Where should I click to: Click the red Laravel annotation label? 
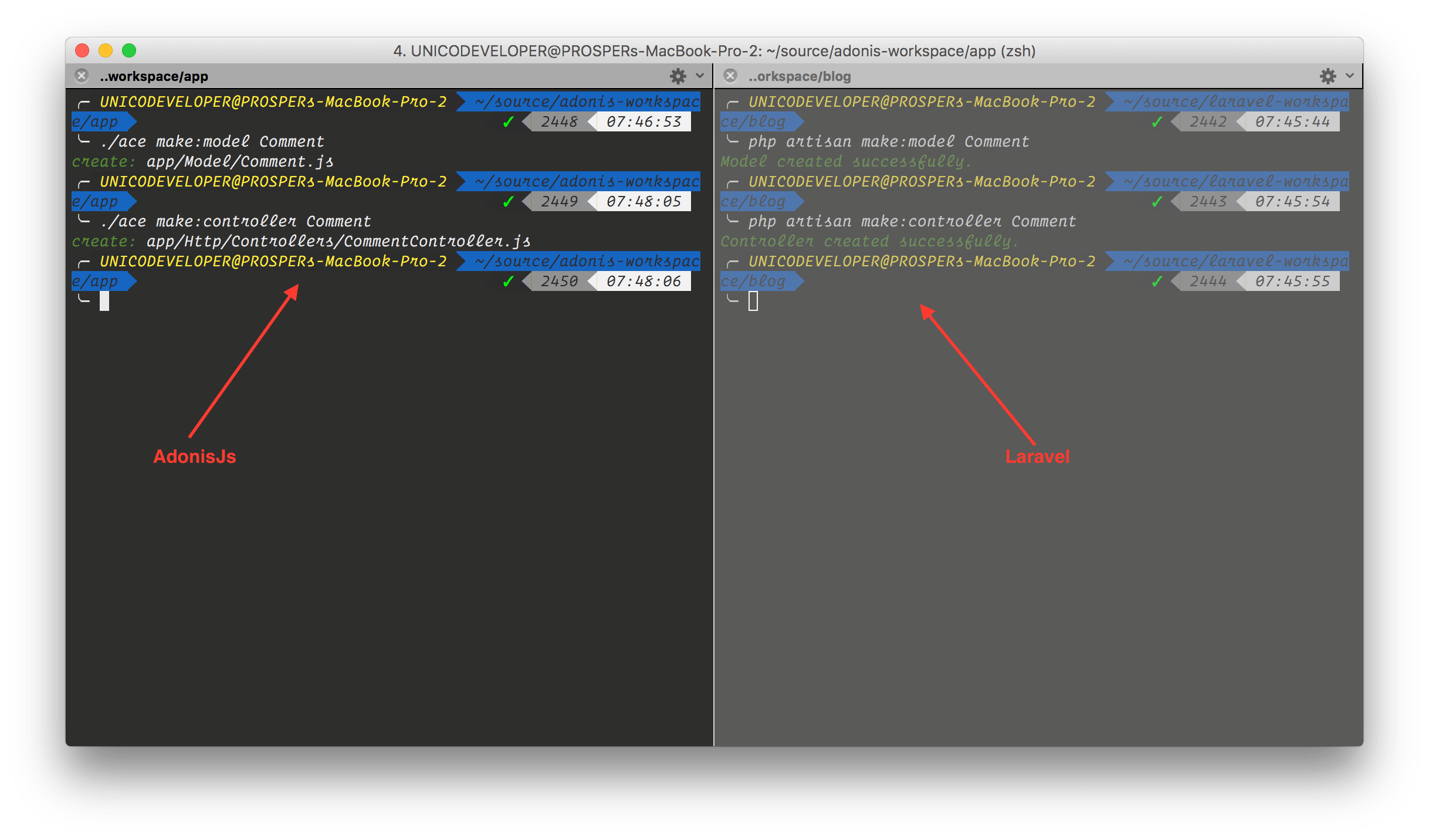(x=1037, y=456)
